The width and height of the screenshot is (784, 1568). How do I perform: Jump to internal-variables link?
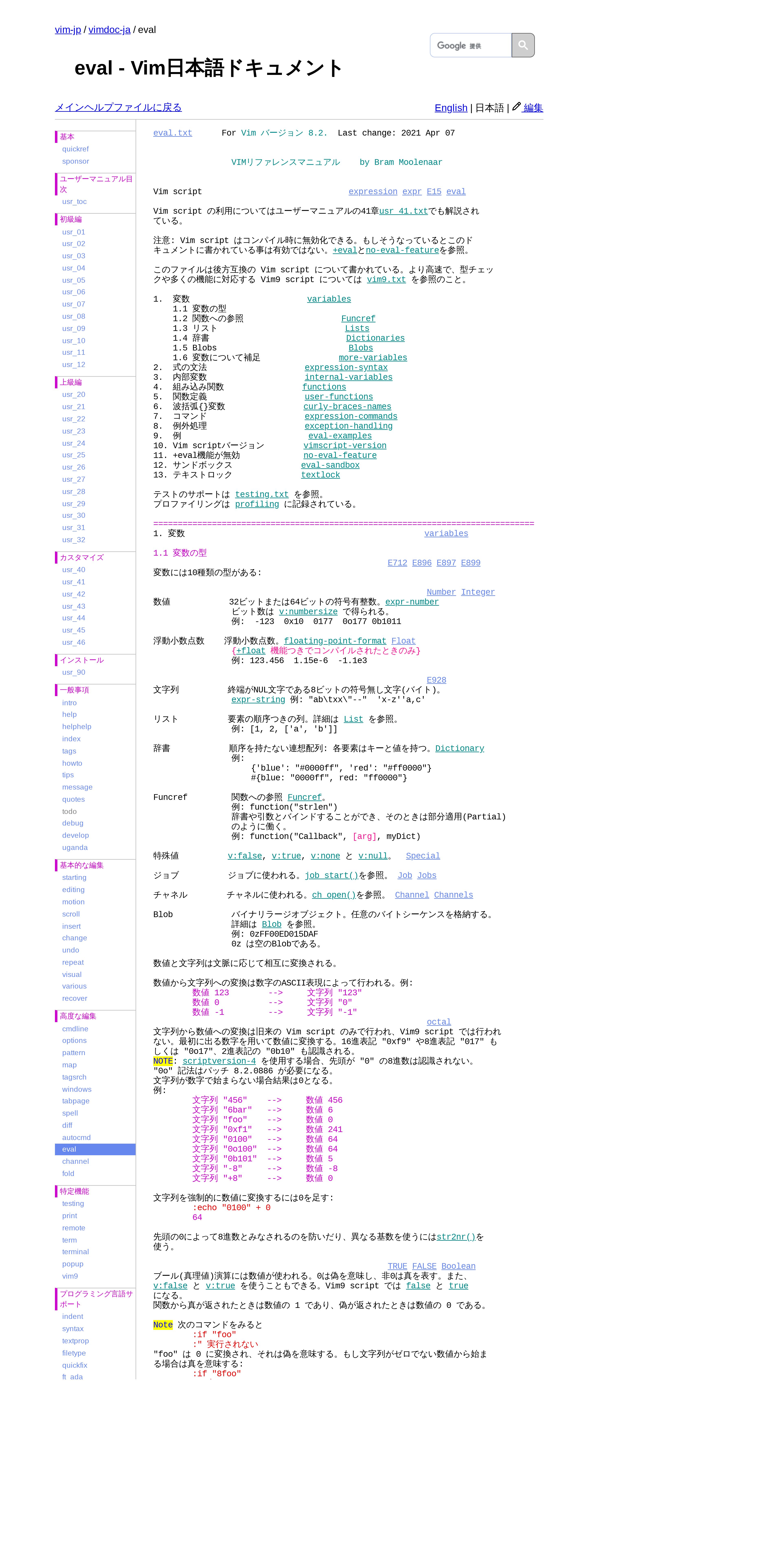(x=349, y=377)
